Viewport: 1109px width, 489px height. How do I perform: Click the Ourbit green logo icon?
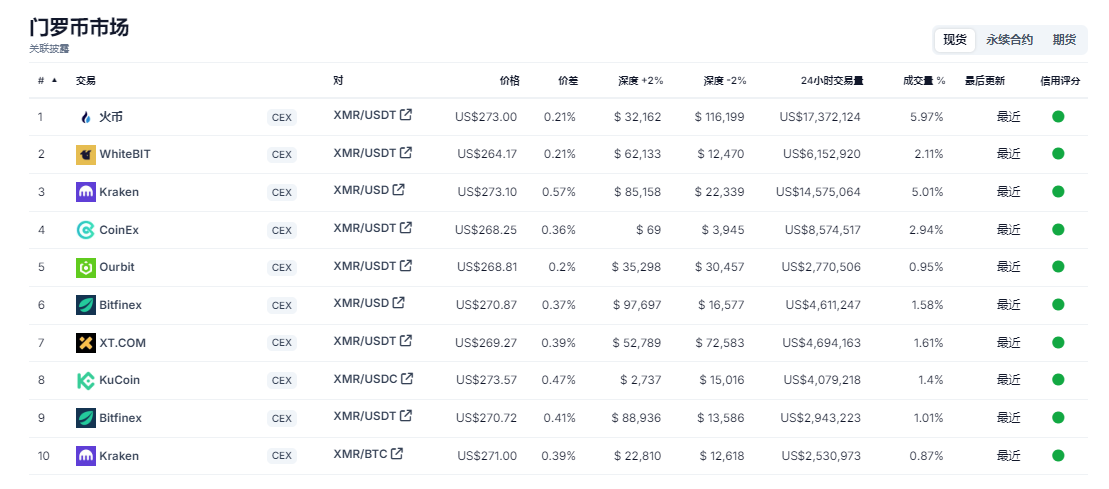(86, 267)
